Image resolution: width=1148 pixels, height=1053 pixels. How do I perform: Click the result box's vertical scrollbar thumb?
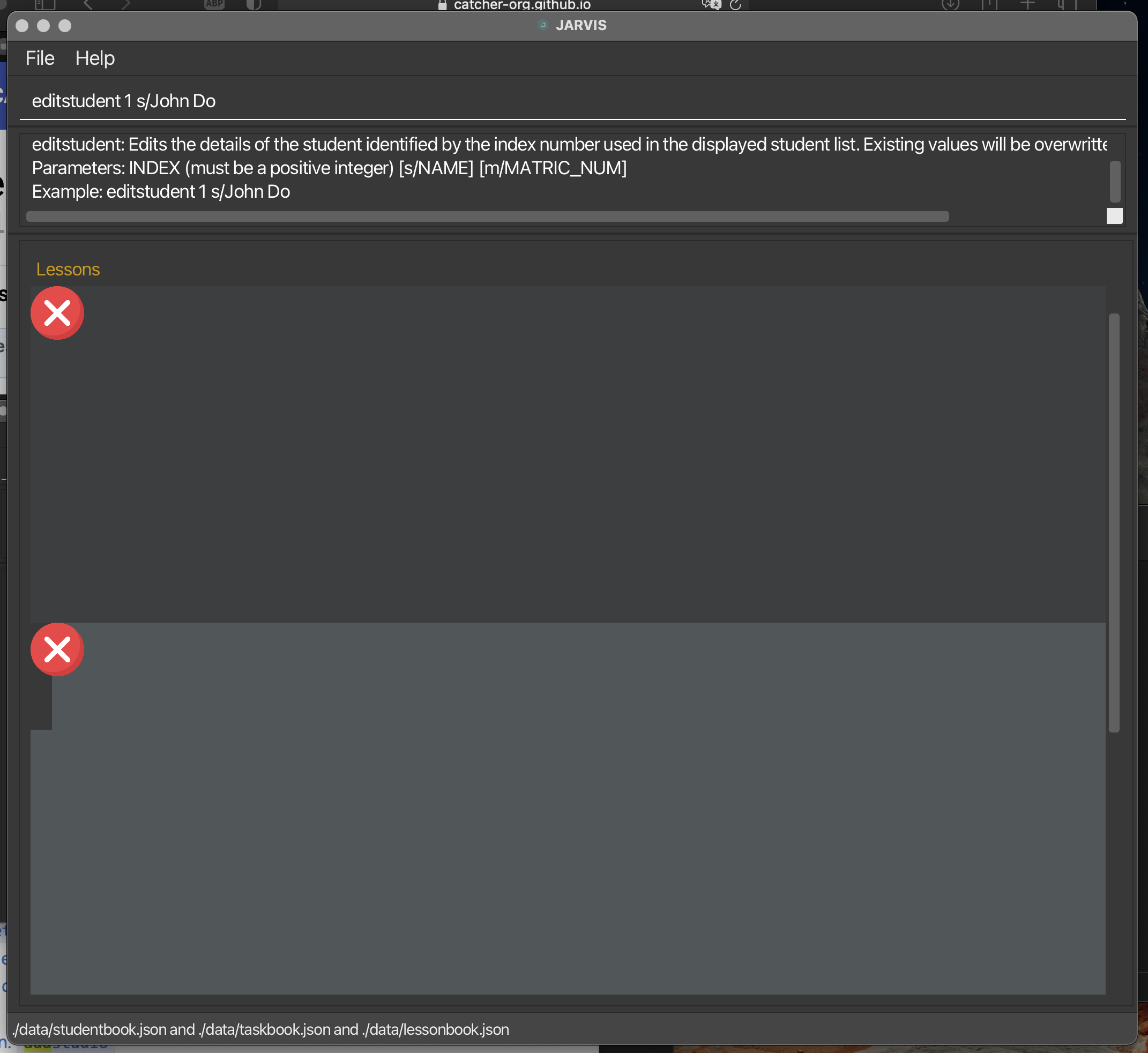[1114, 181]
